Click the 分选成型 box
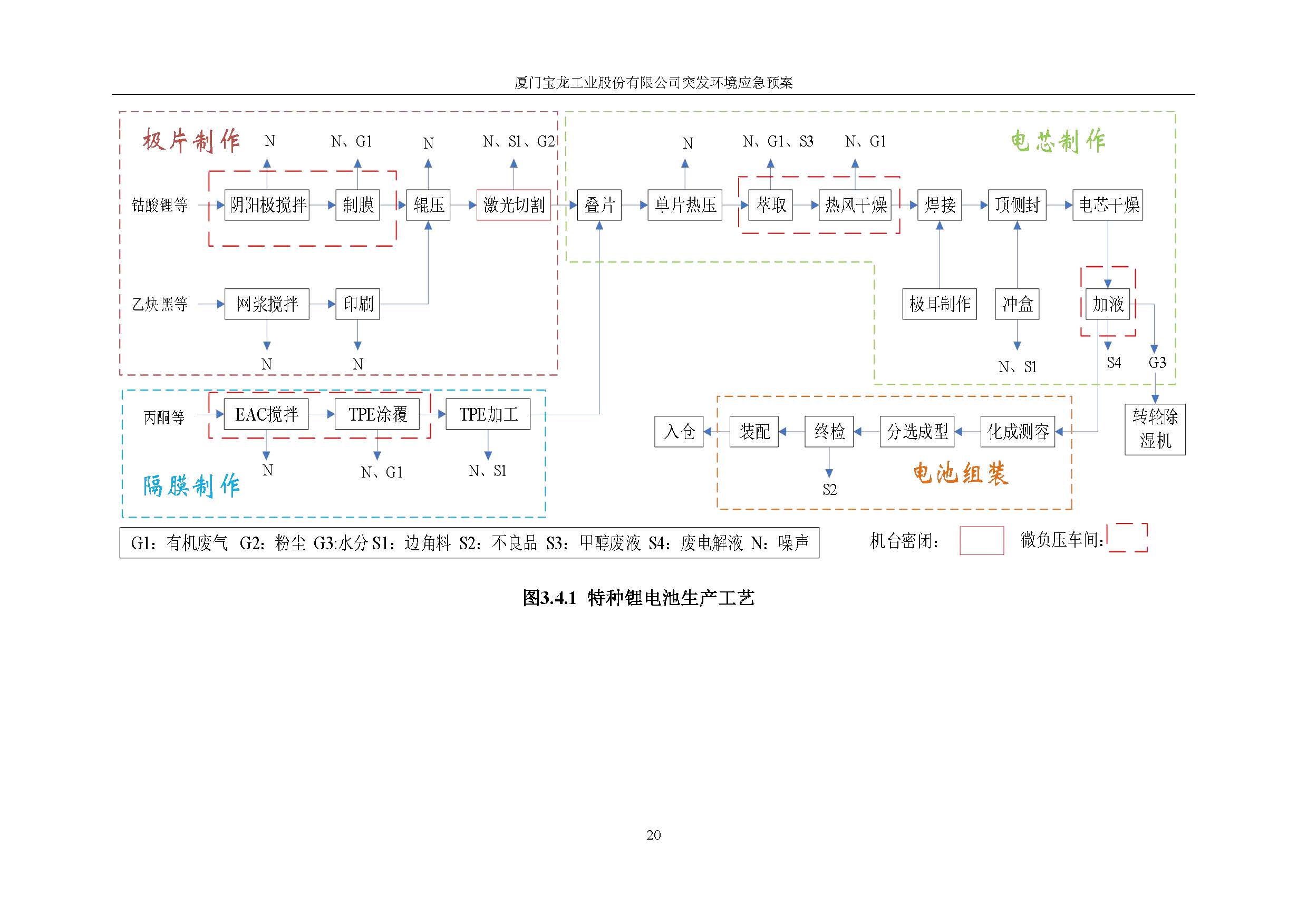The width and height of the screenshot is (1307, 924). (x=917, y=431)
